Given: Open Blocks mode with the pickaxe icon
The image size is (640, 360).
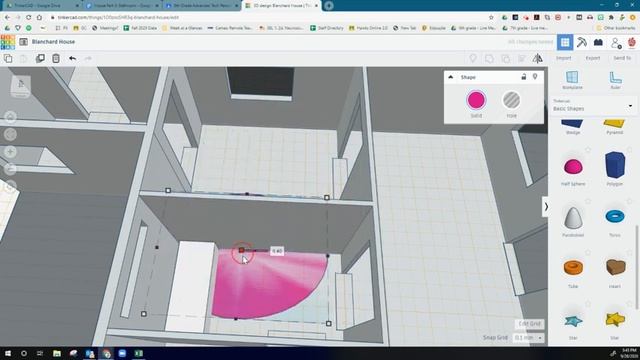Looking at the screenshot, I should 582,42.
